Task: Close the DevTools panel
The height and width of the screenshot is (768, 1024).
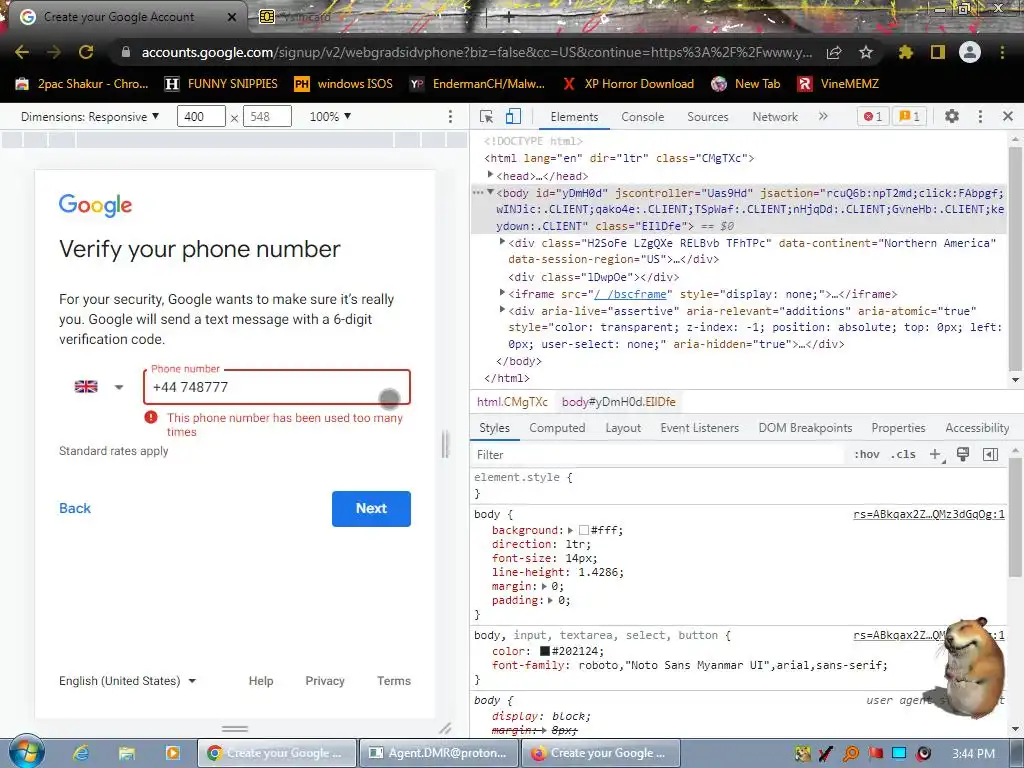Action: [1008, 116]
